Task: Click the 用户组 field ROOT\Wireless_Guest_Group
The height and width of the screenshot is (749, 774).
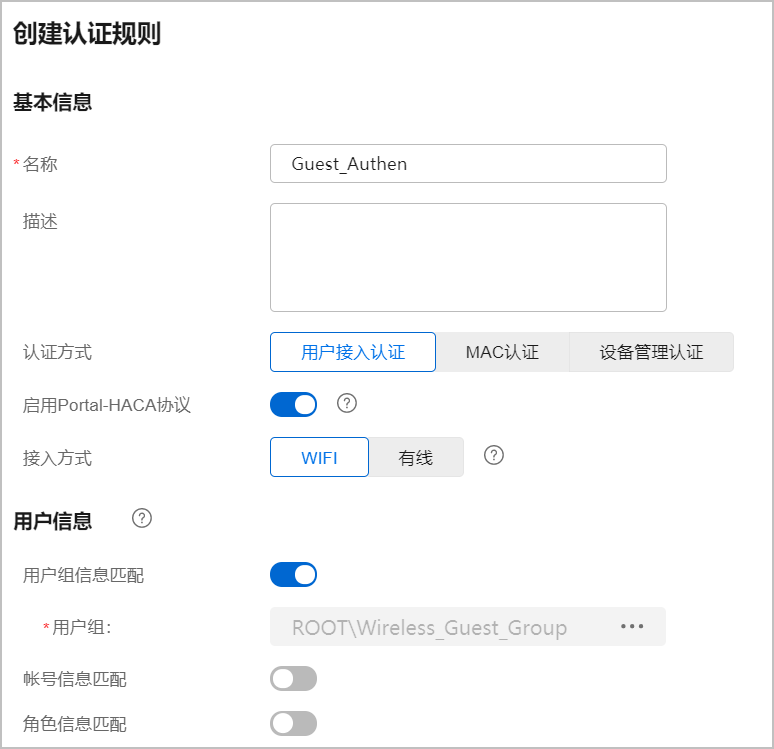Action: point(468,627)
